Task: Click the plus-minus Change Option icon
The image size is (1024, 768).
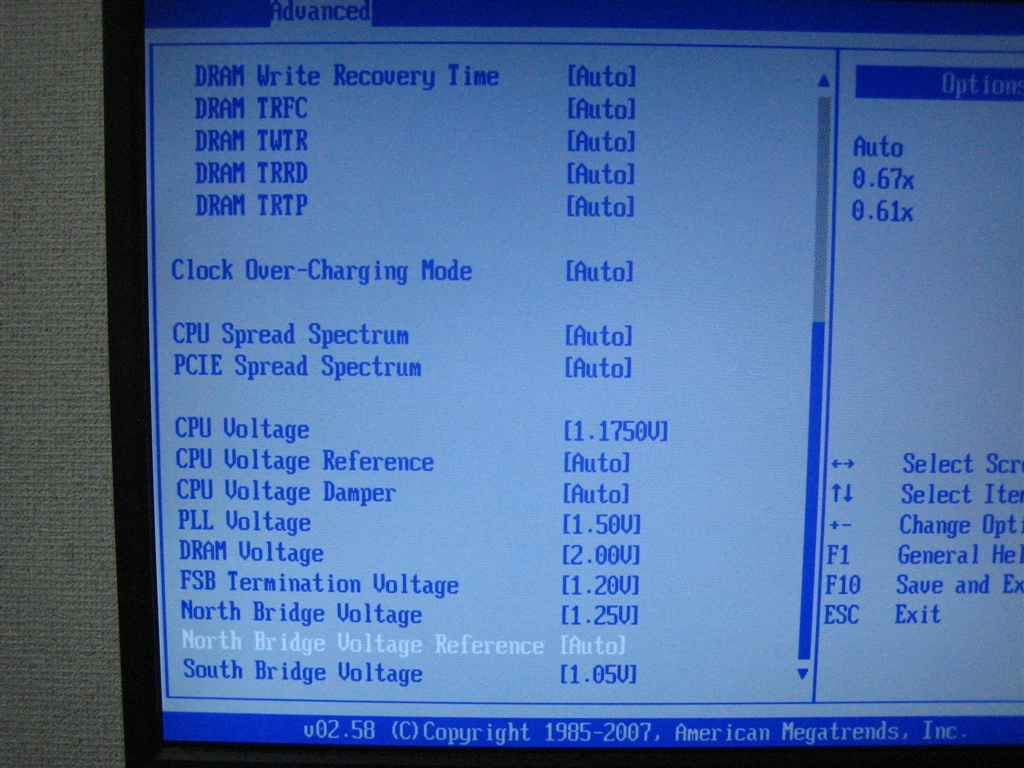Action: pos(840,524)
